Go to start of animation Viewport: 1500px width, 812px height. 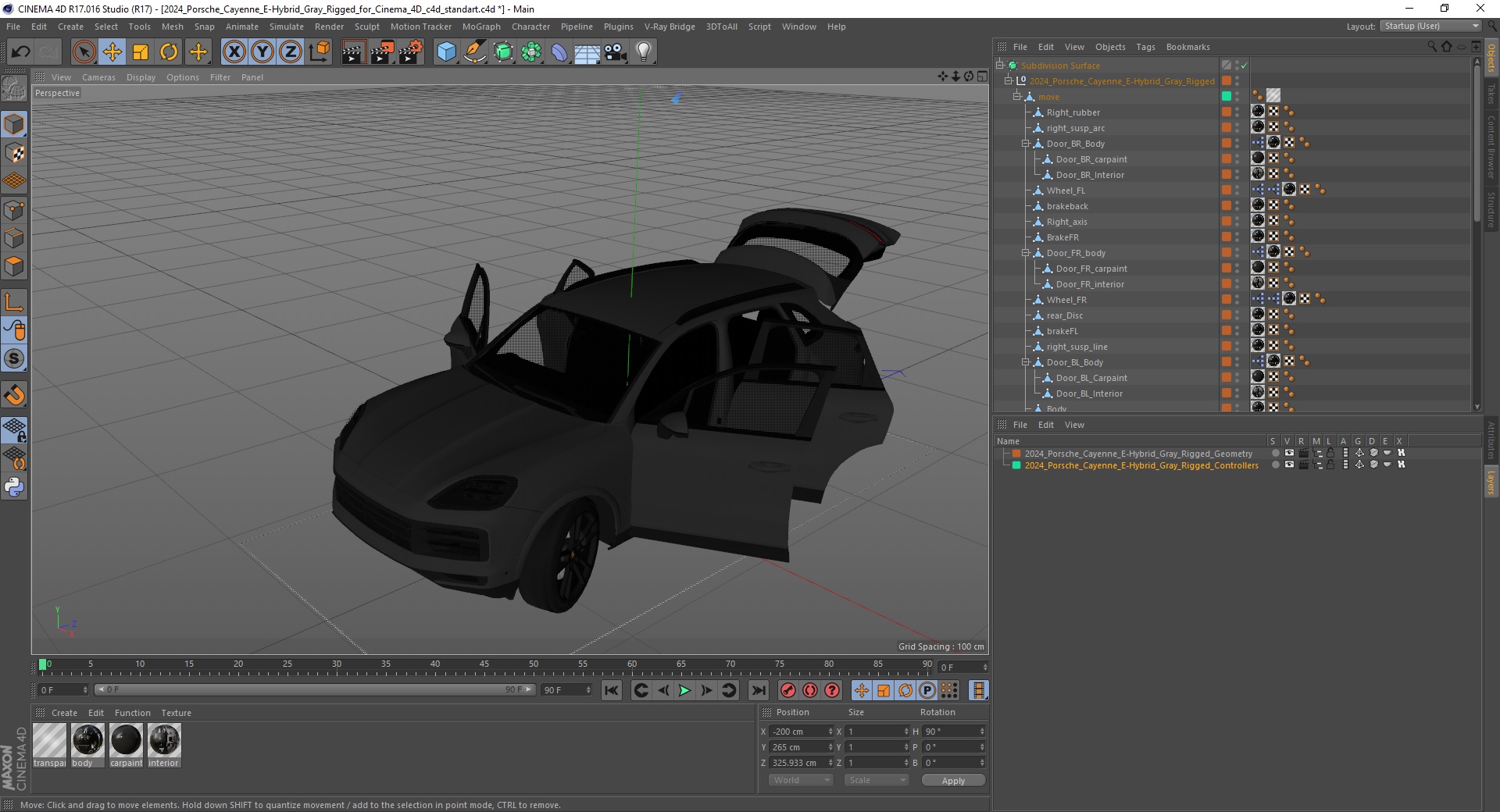(612, 690)
